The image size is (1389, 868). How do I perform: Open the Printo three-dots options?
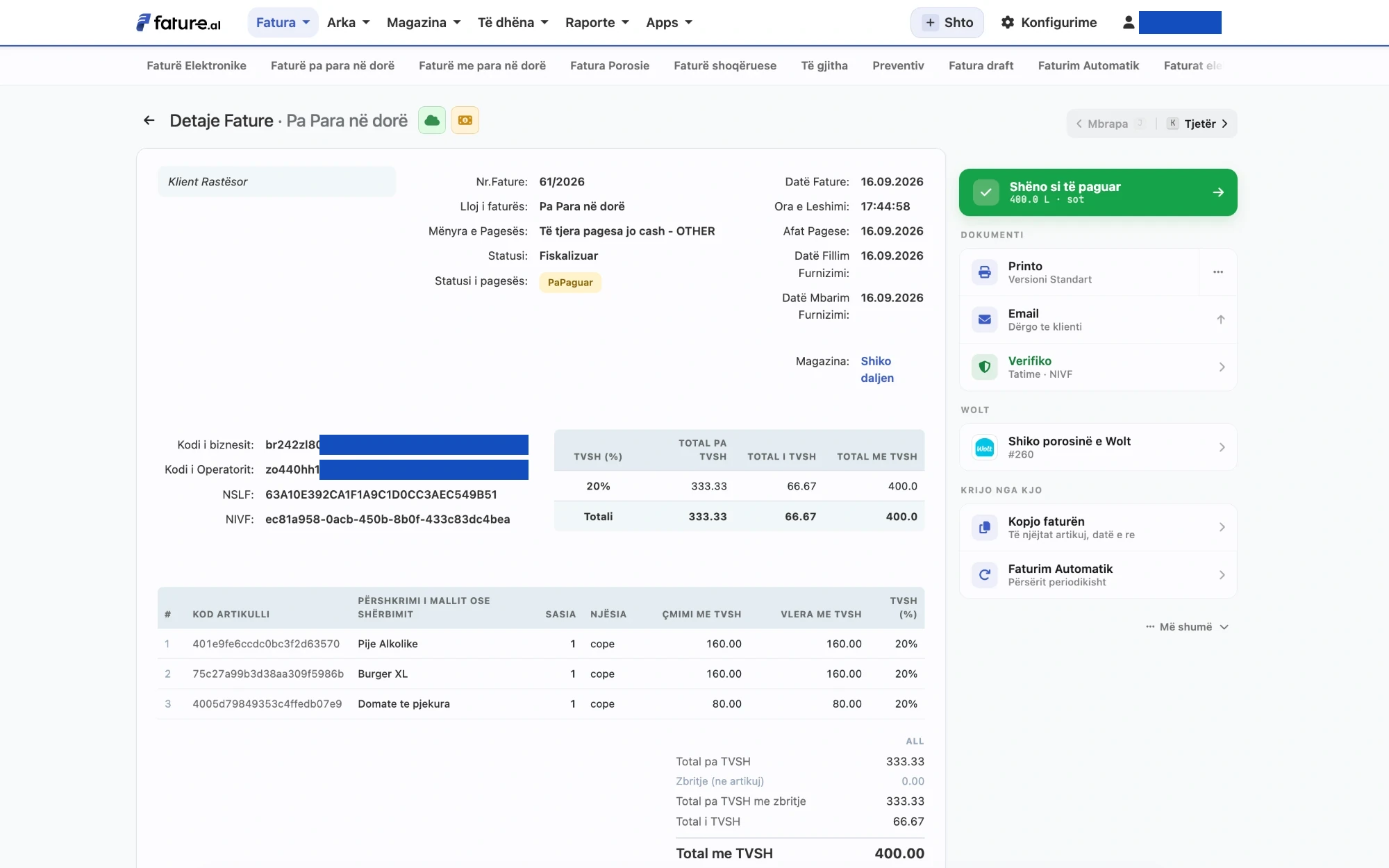1218,272
